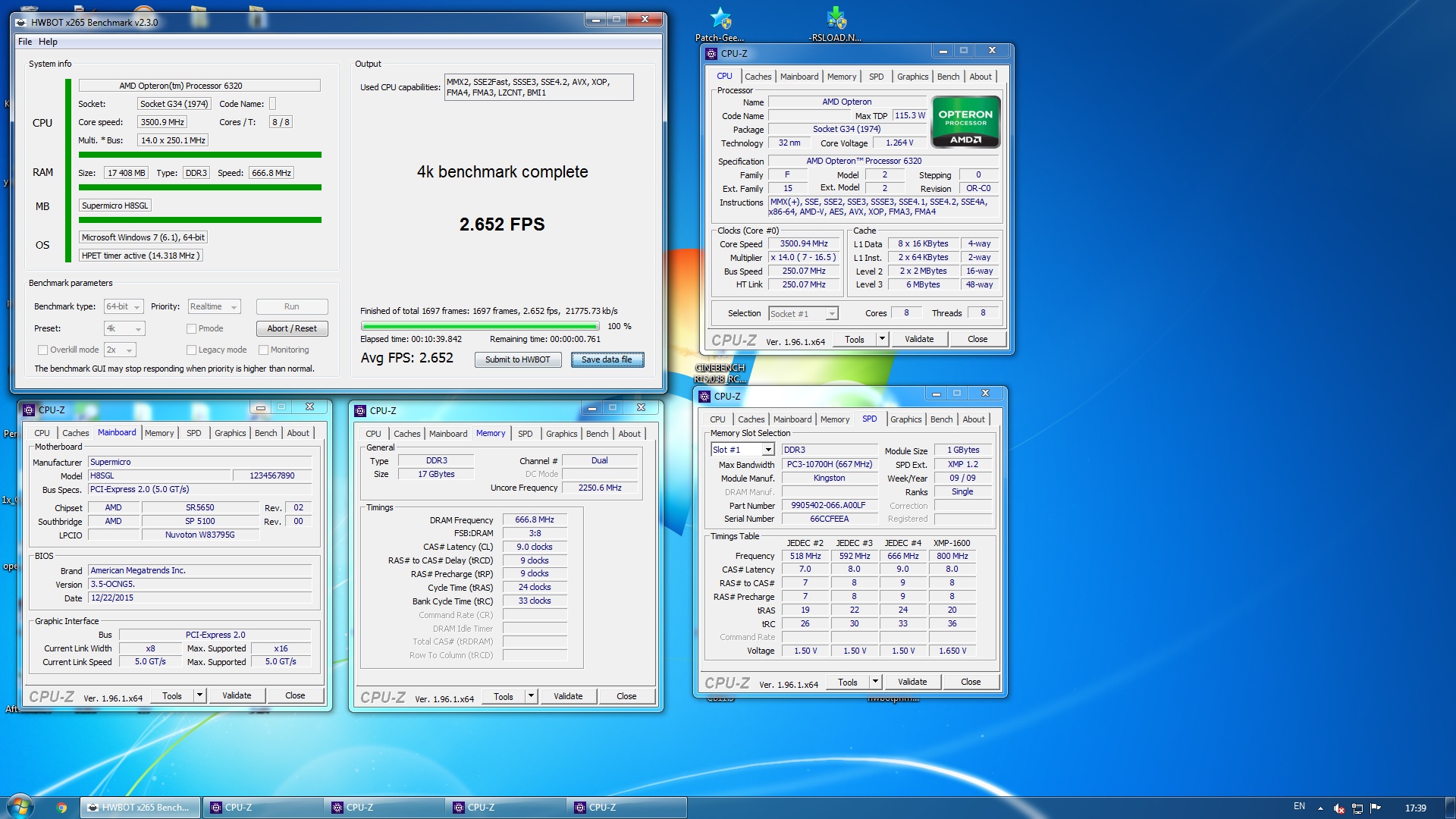Open About tab in CPU-Z SPD window
Viewport: 1456px width, 819px height.
pyautogui.click(x=974, y=419)
